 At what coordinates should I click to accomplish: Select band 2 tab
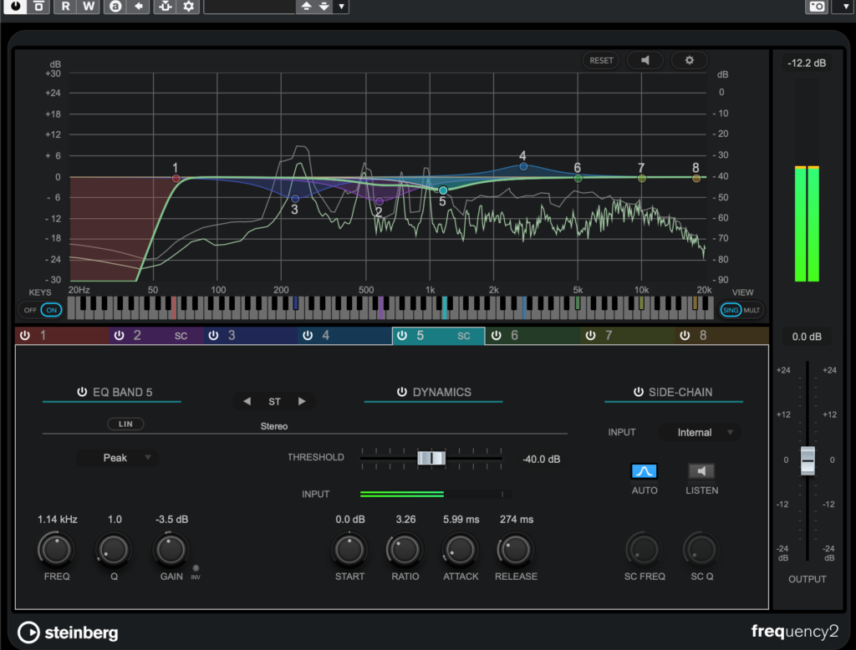156,335
